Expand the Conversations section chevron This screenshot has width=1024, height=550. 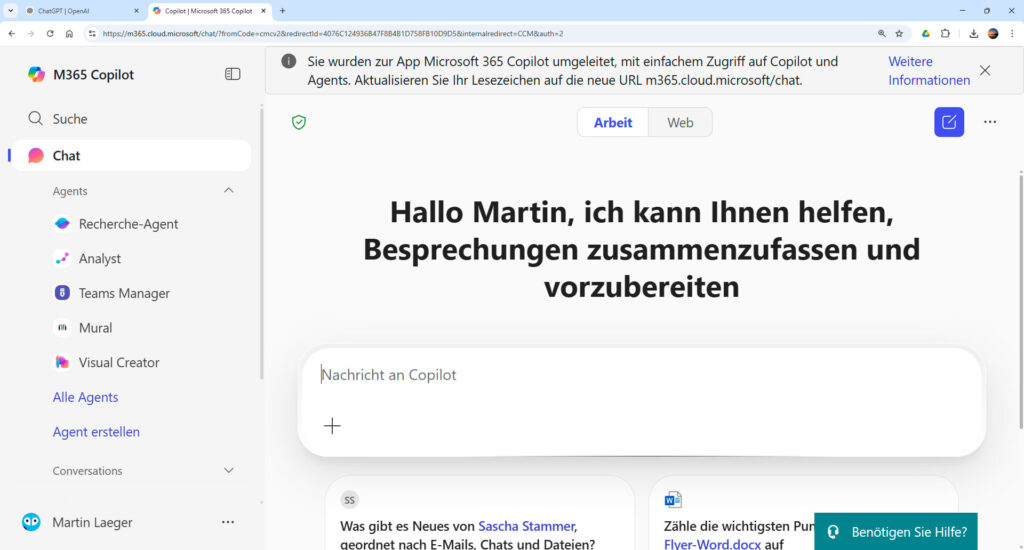click(229, 470)
